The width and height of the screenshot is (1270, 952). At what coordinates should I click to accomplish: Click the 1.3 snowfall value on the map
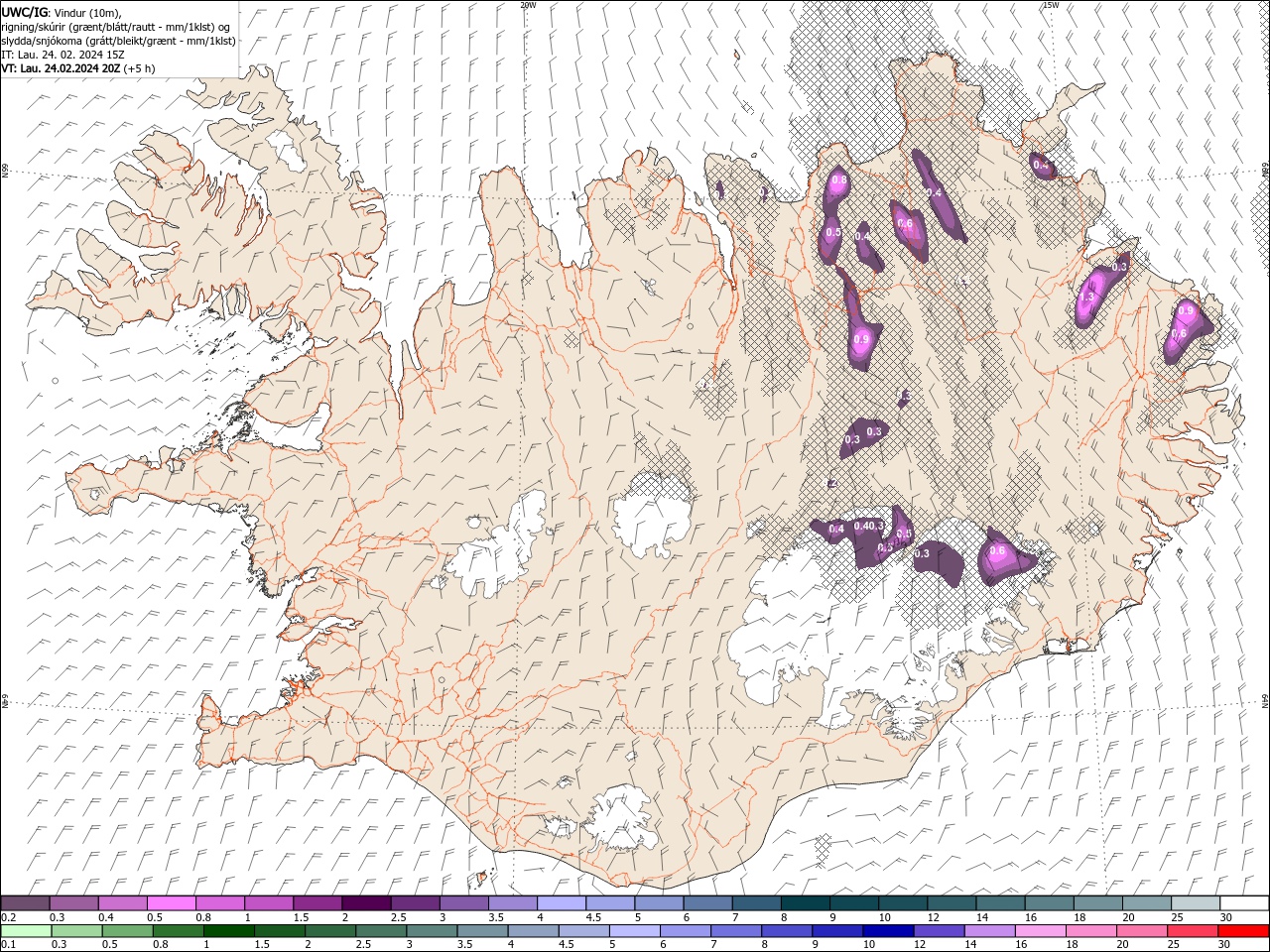pos(1086,297)
